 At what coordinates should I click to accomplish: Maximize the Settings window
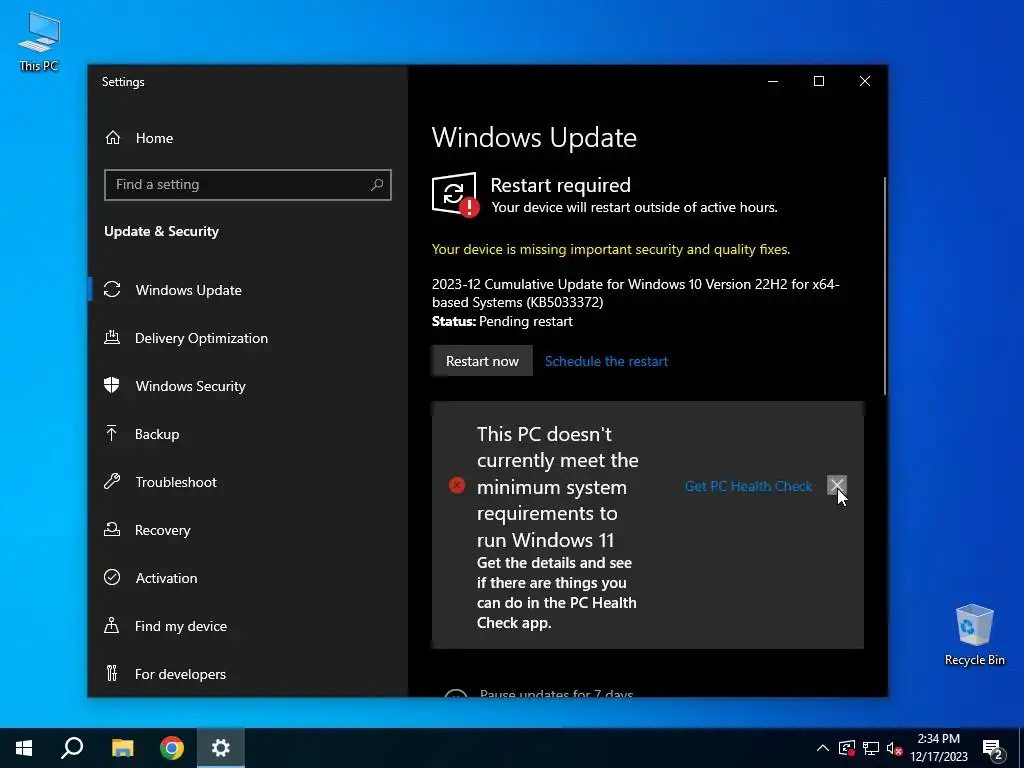[x=819, y=81]
